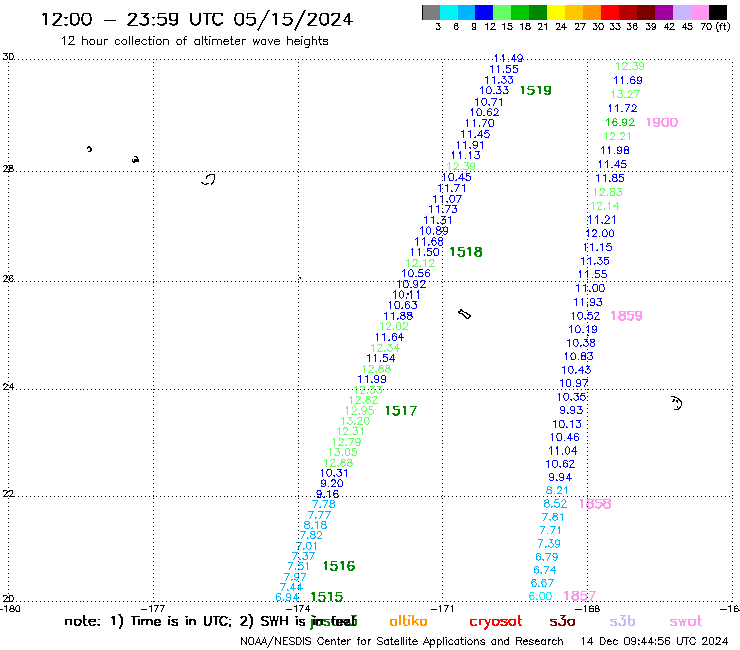Click the "(ft)" unit label in the legend

pos(723,27)
